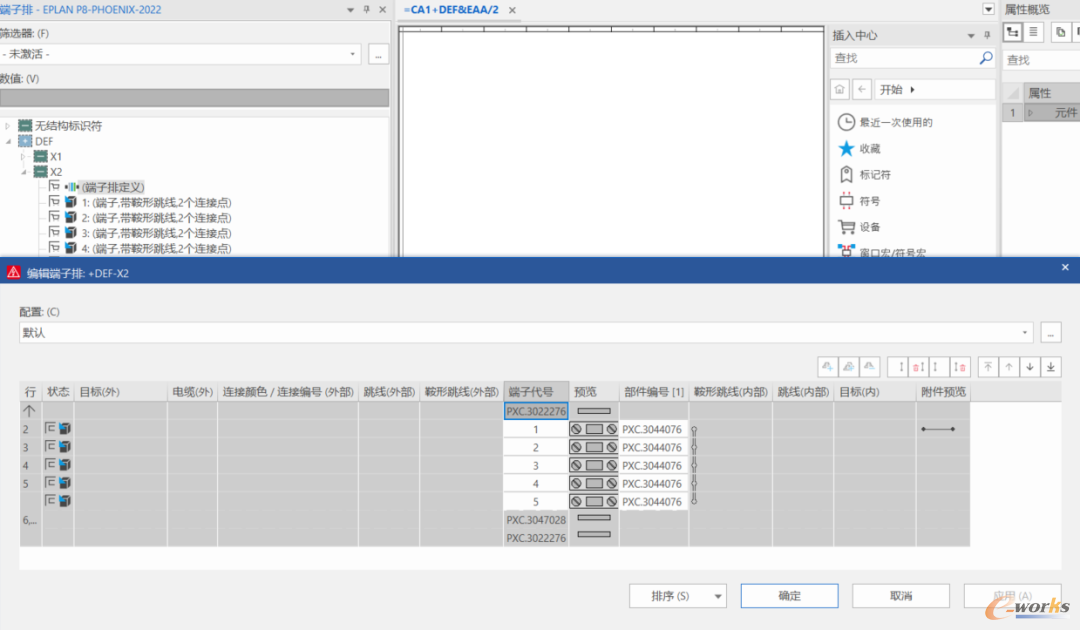Switch to the =CA1+DEF&EAA/2 tab
This screenshot has height=630, width=1080.
[x=451, y=10]
